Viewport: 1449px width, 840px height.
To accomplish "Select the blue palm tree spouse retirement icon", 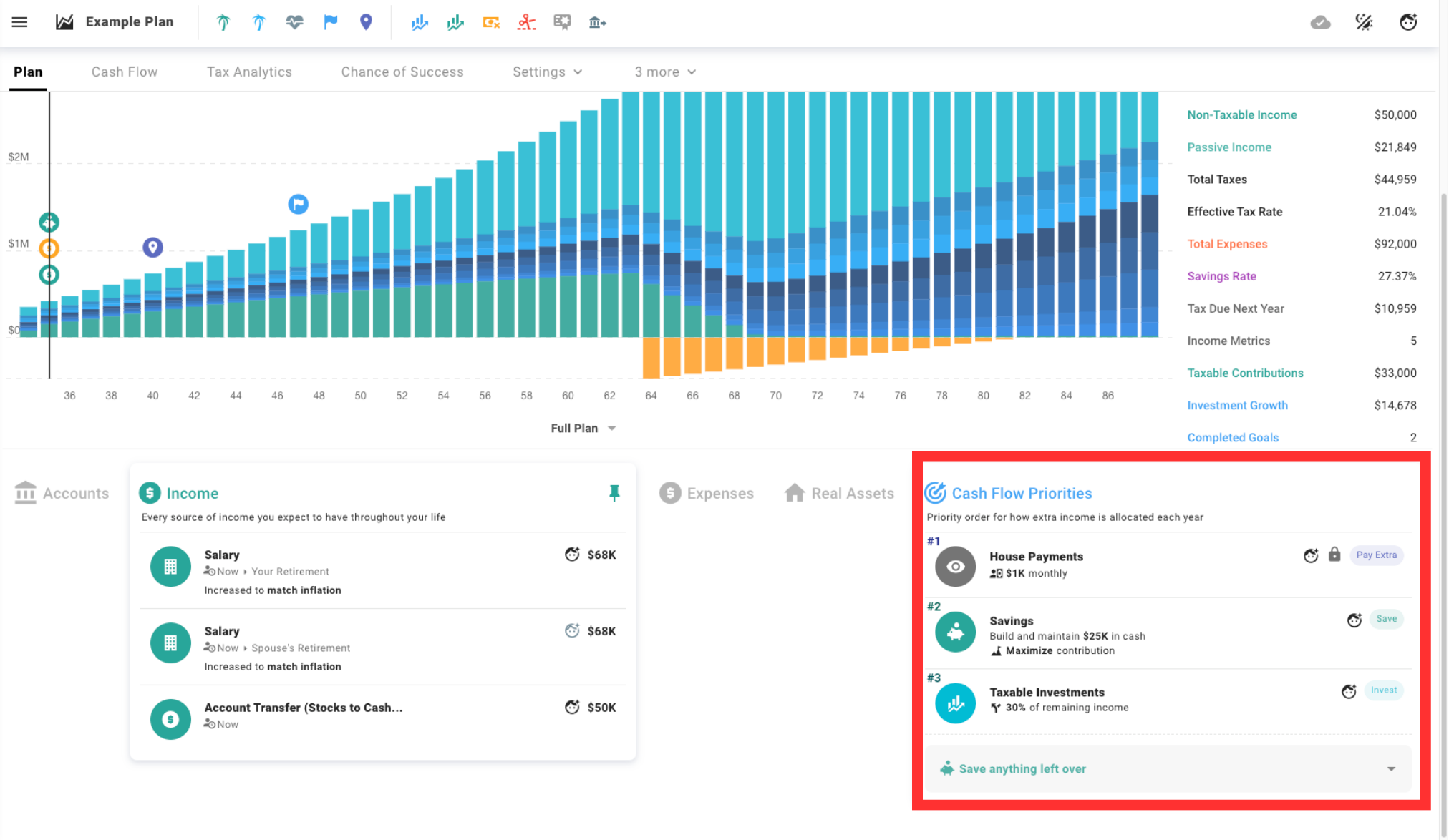I will (258, 21).
